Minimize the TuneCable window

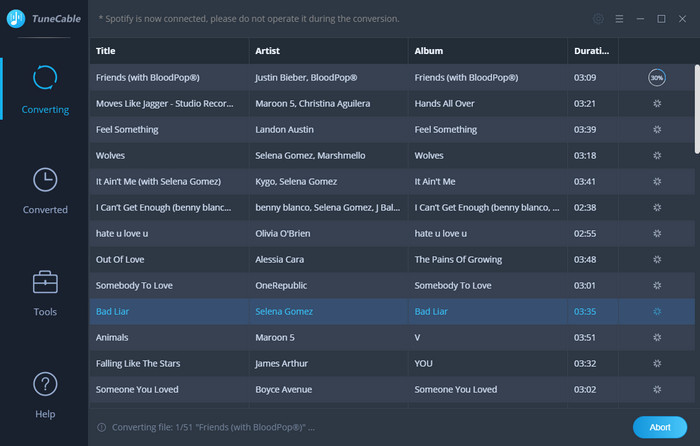click(640, 19)
